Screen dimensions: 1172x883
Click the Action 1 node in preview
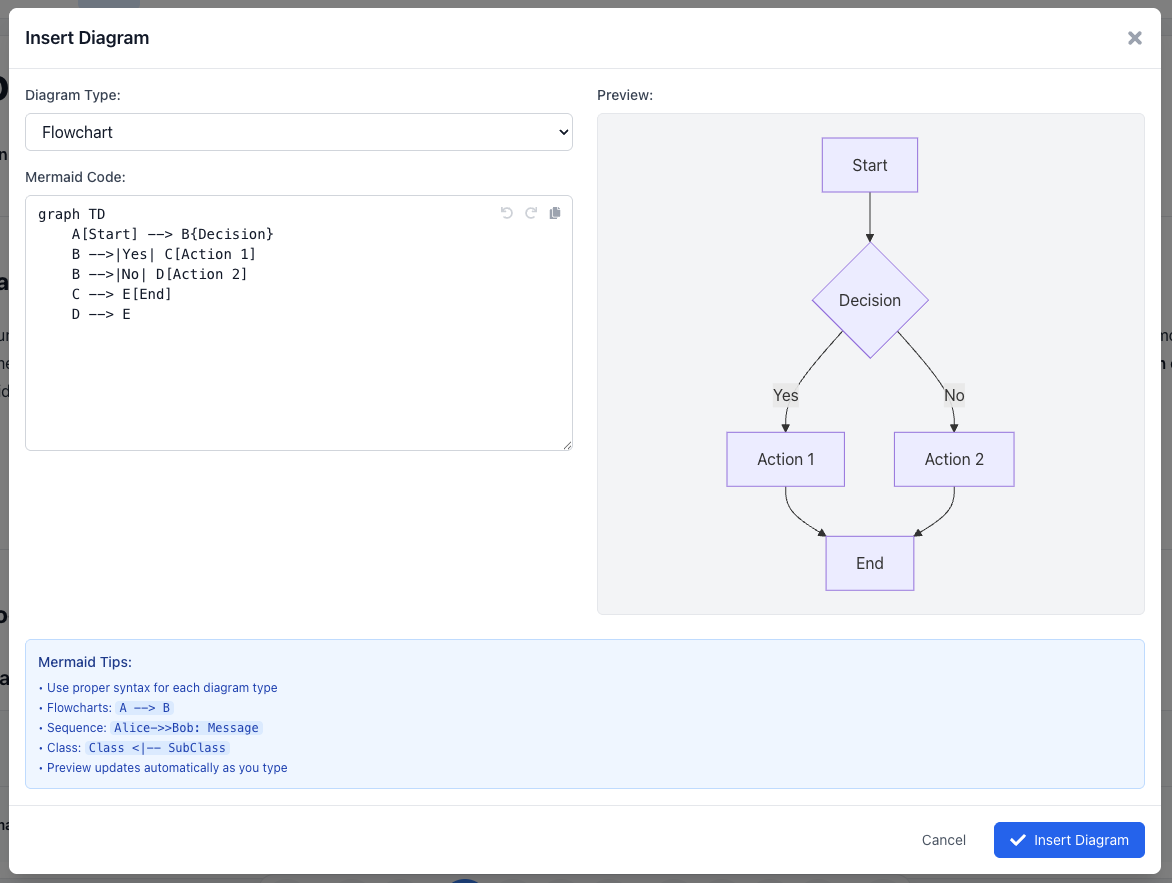[786, 459]
